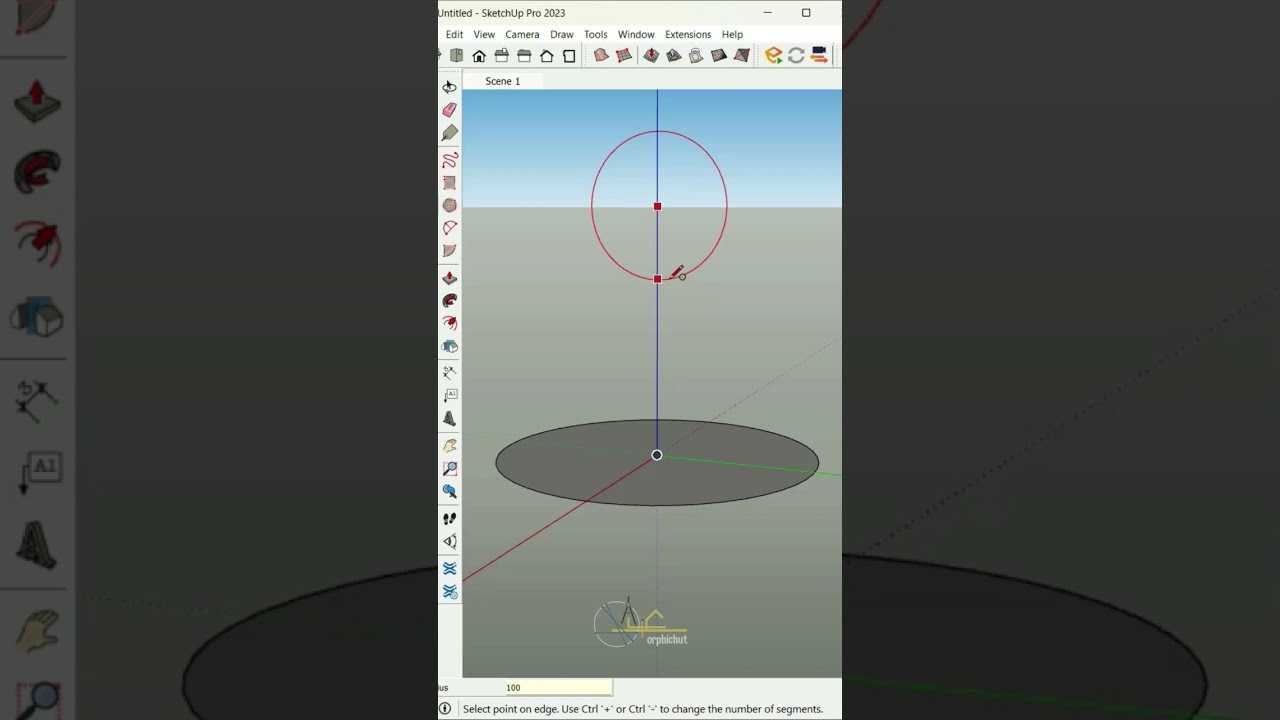The width and height of the screenshot is (1280, 720).
Task: Switch to the Scene 1 tab
Action: pos(503,81)
